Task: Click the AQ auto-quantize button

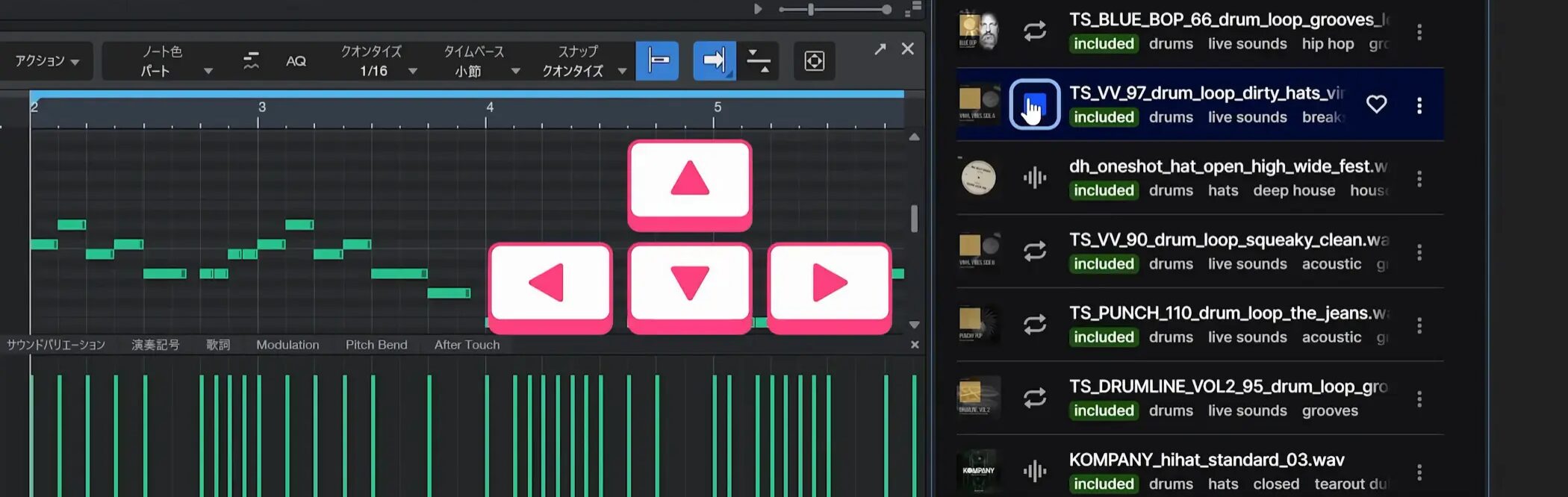Action: 296,61
